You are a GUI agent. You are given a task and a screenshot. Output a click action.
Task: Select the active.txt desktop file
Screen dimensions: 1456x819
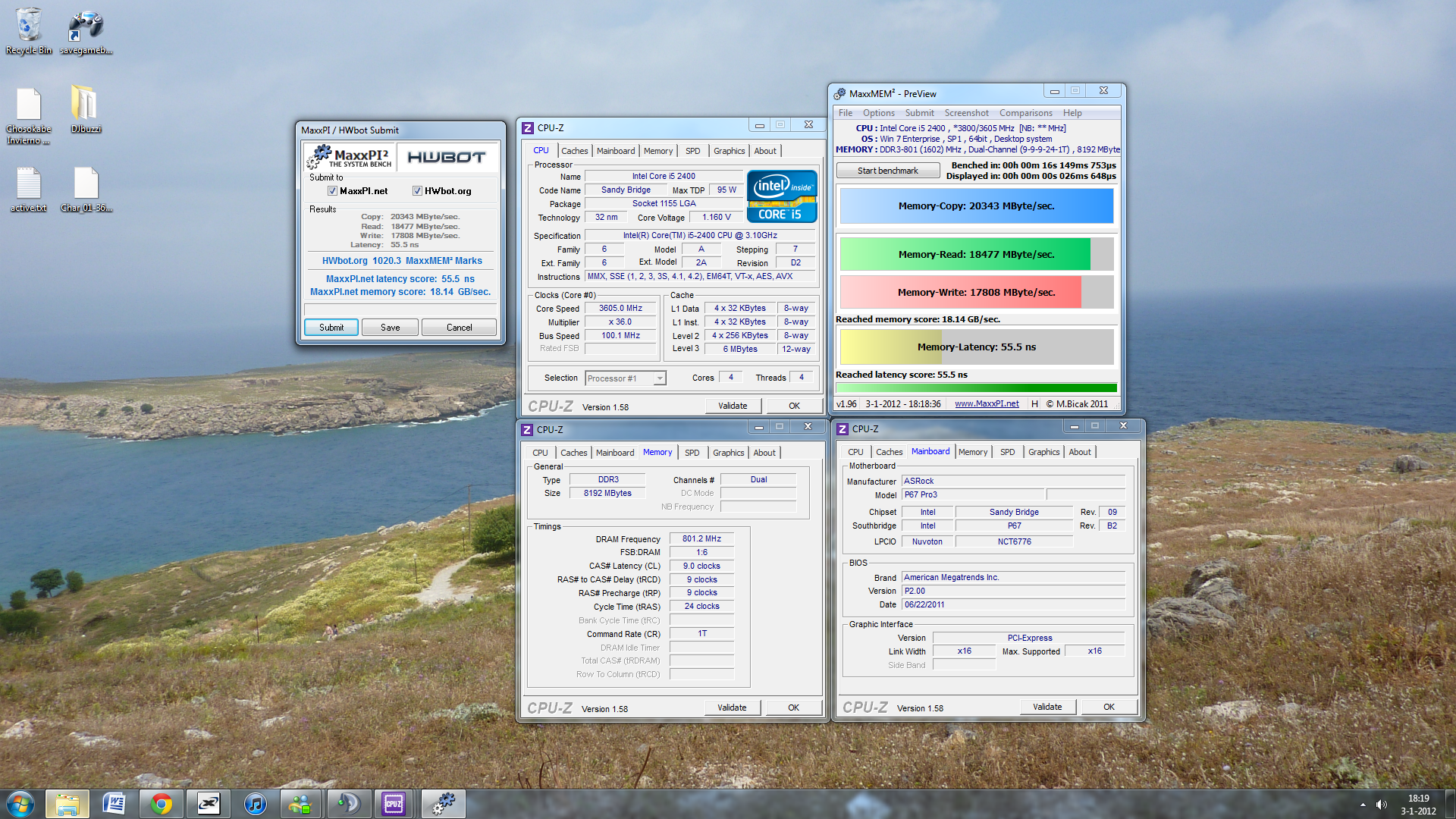(x=29, y=190)
